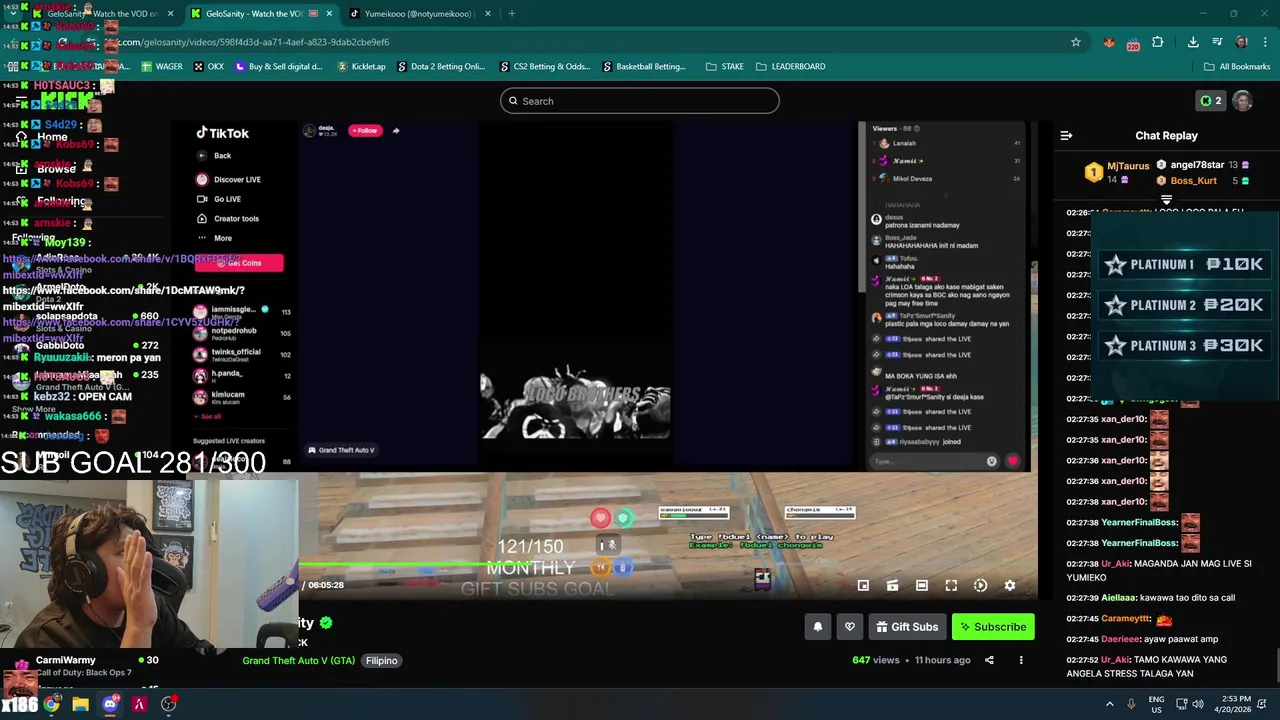1280x720 pixels.
Task: Open playback speed control in player
Action: coord(981,586)
